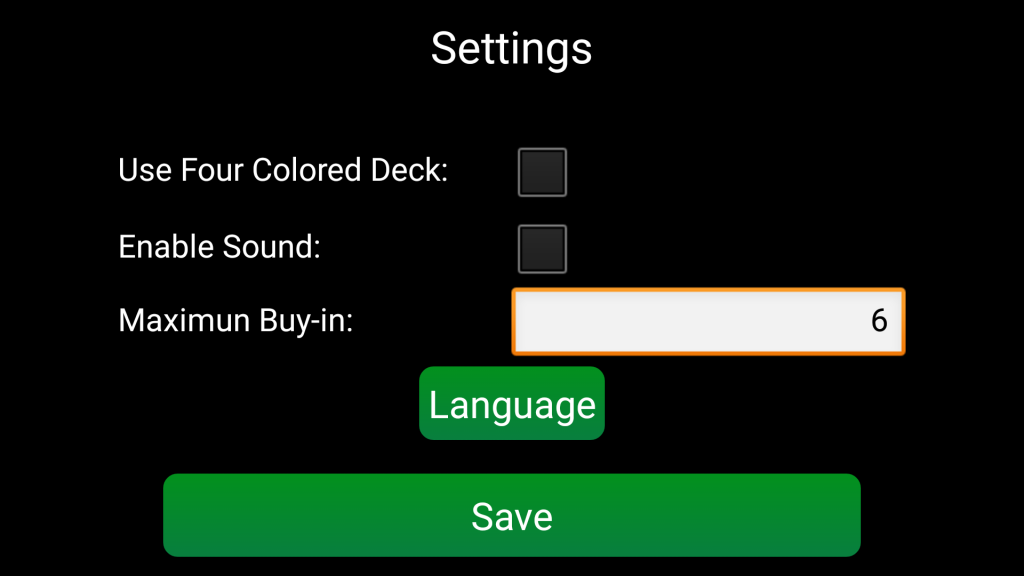Click the "Enable Sound:" label text
Screen dimensions: 1024x576
(x=219, y=247)
